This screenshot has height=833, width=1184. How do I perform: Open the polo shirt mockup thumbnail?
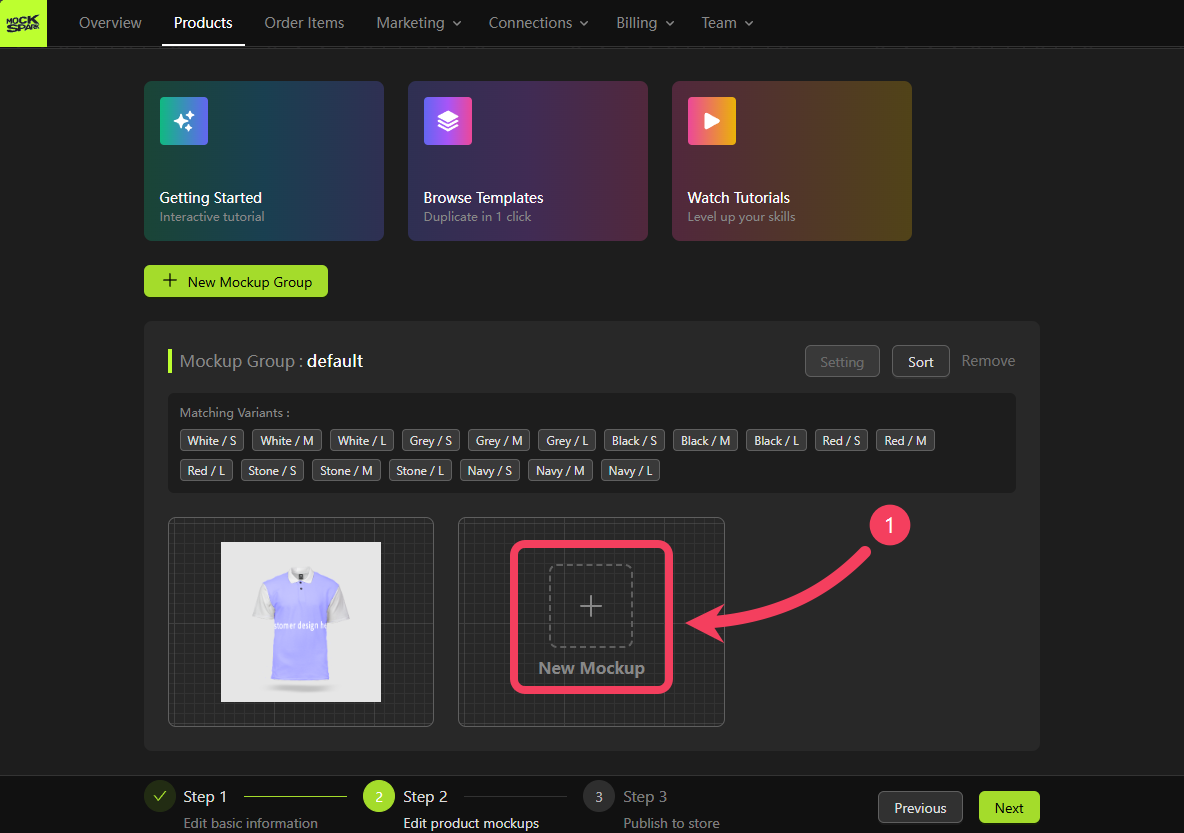tap(301, 622)
